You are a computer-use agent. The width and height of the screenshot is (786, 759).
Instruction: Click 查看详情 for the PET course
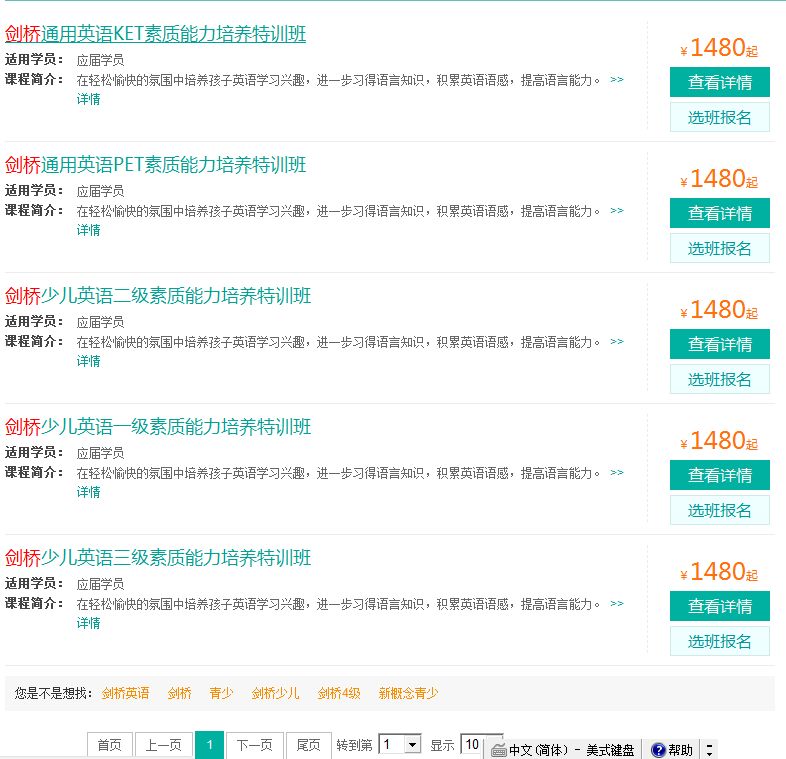(719, 213)
